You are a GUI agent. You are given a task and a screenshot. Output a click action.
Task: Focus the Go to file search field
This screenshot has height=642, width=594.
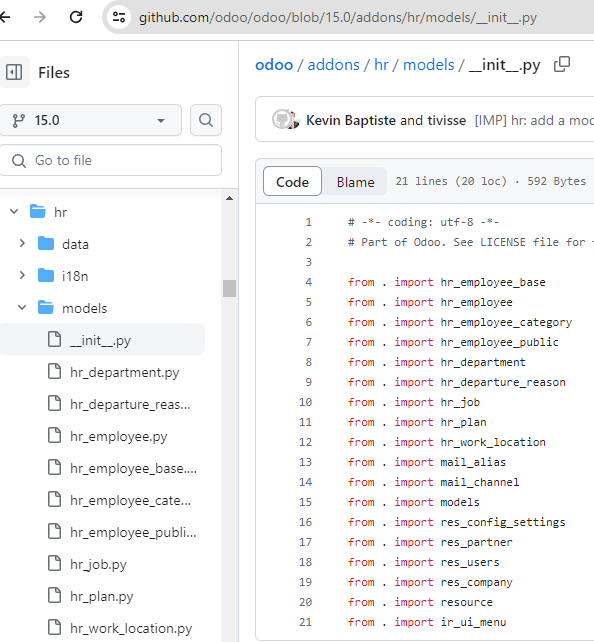coord(111,160)
